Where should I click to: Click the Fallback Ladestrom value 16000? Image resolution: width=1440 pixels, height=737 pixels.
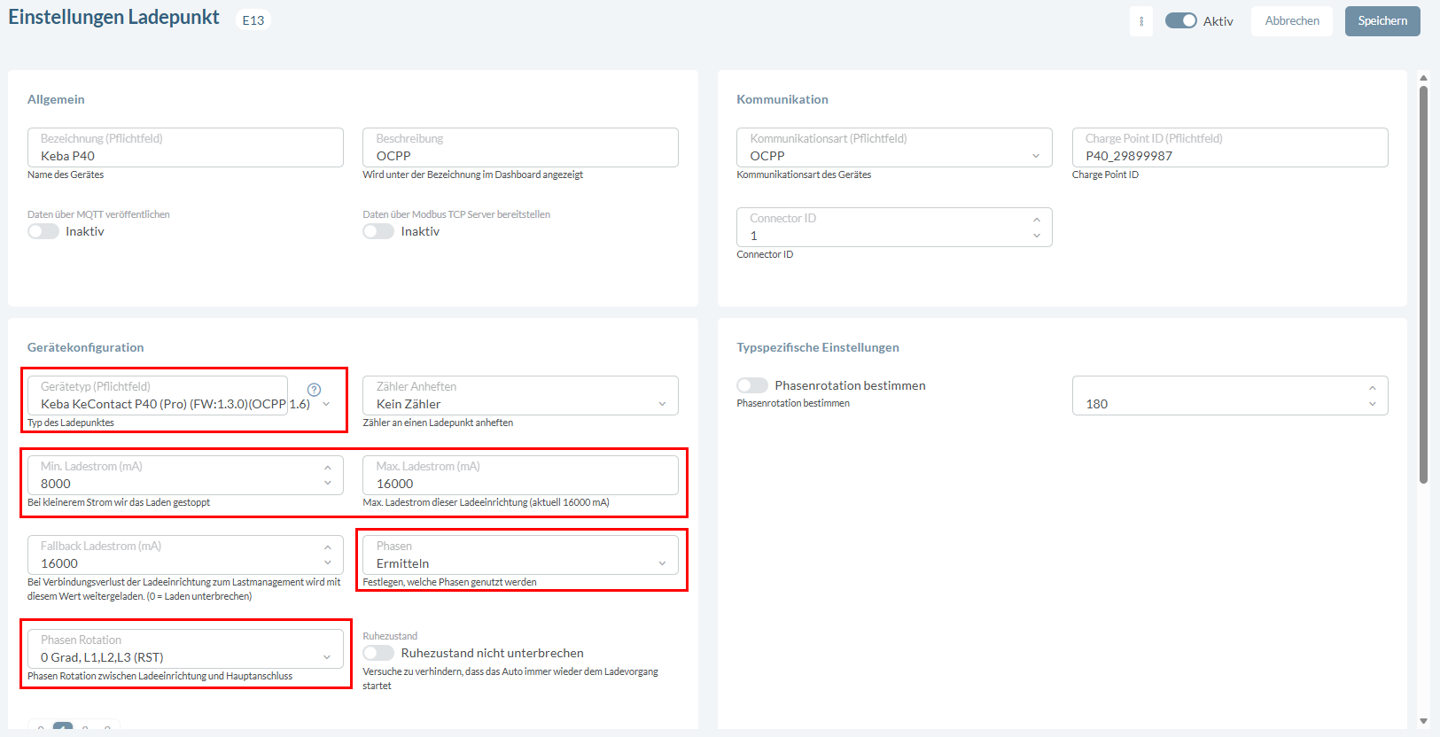(59, 564)
